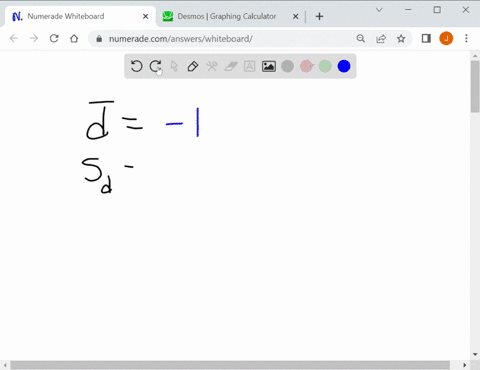The height and width of the screenshot is (370, 480).
Task: Select the pointer selection tool
Action: 174,66
